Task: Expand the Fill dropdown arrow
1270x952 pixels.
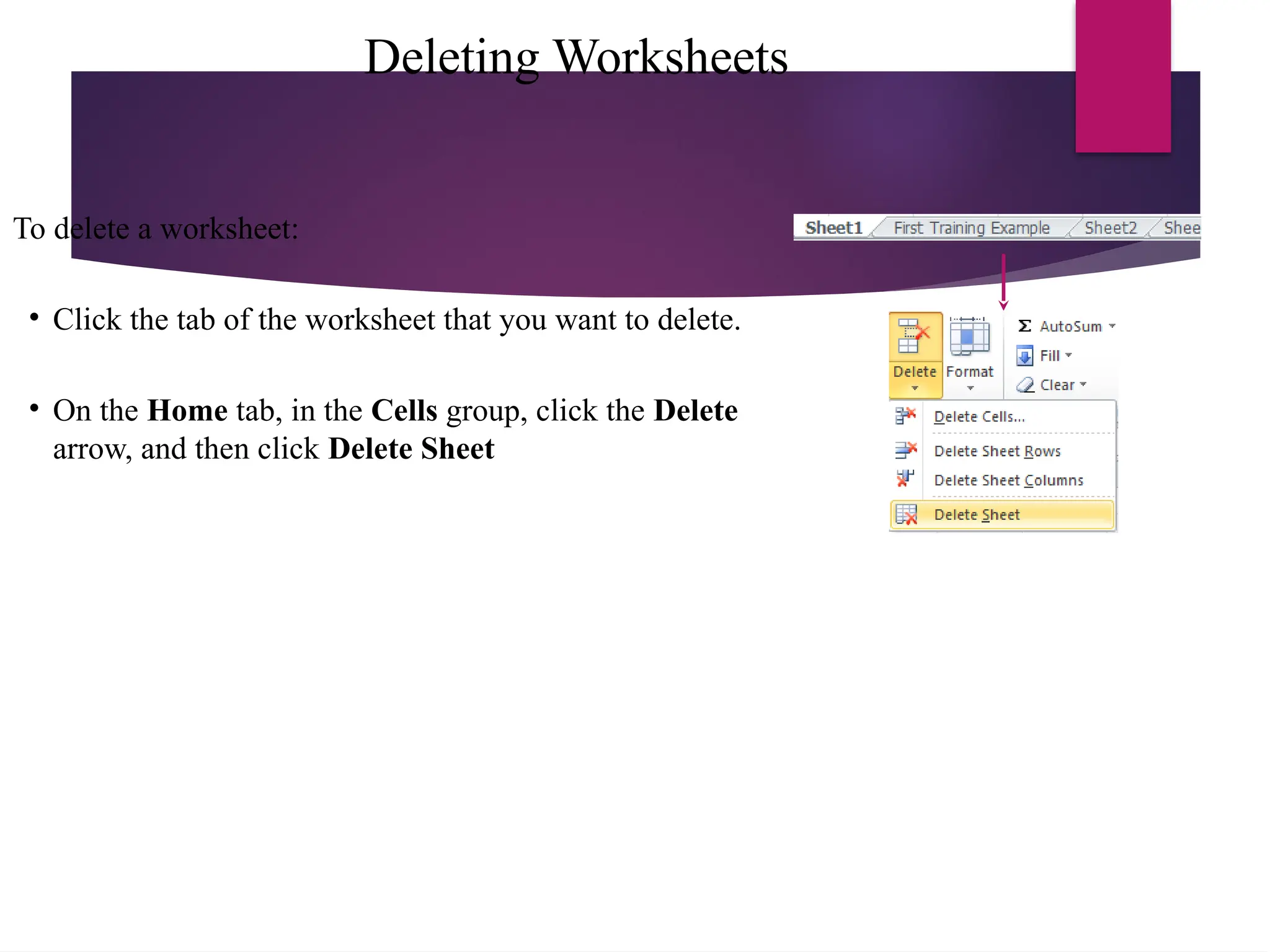Action: pyautogui.click(x=1068, y=356)
